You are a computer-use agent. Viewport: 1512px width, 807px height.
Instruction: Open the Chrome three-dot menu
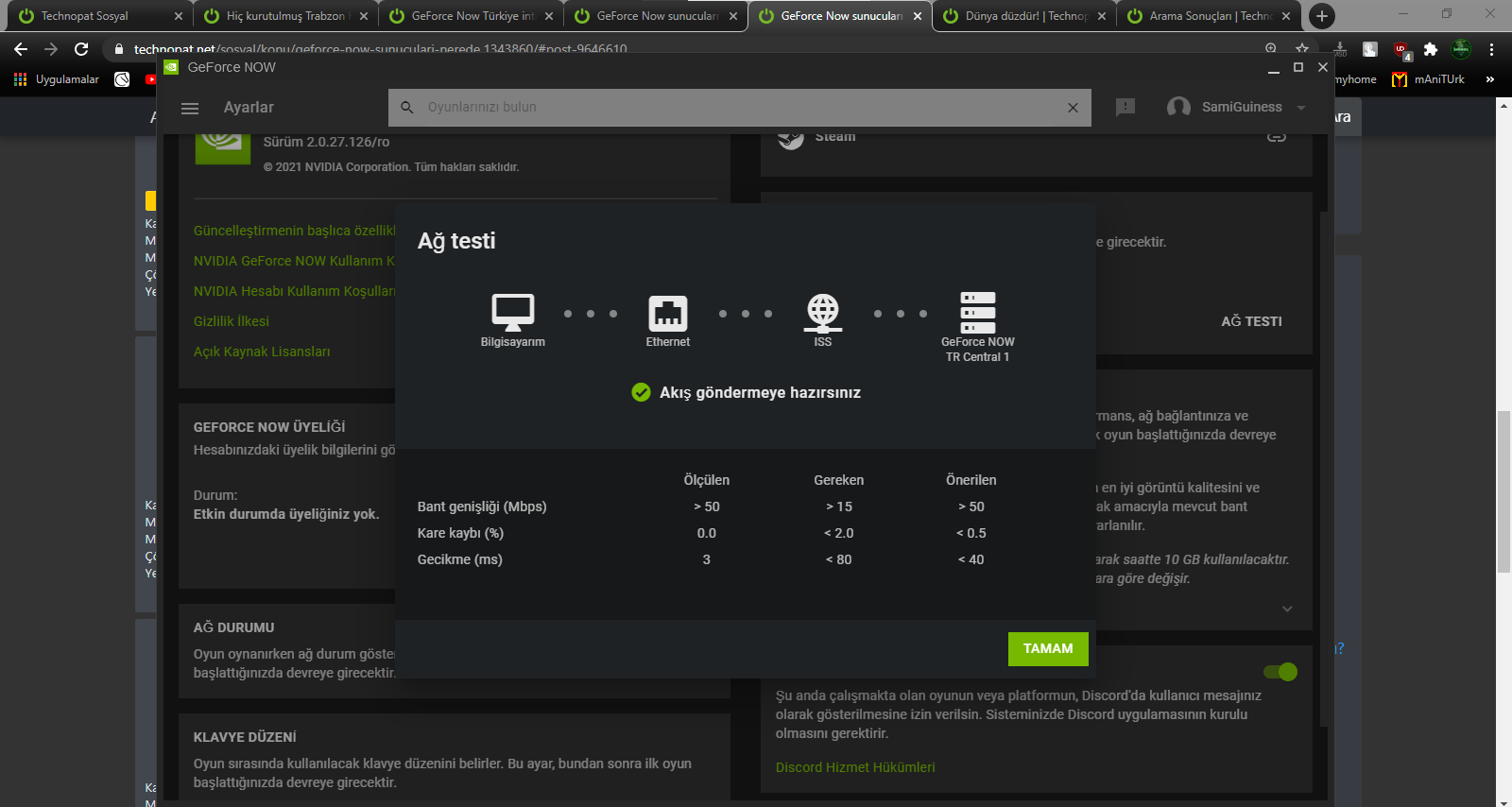tap(1491, 49)
